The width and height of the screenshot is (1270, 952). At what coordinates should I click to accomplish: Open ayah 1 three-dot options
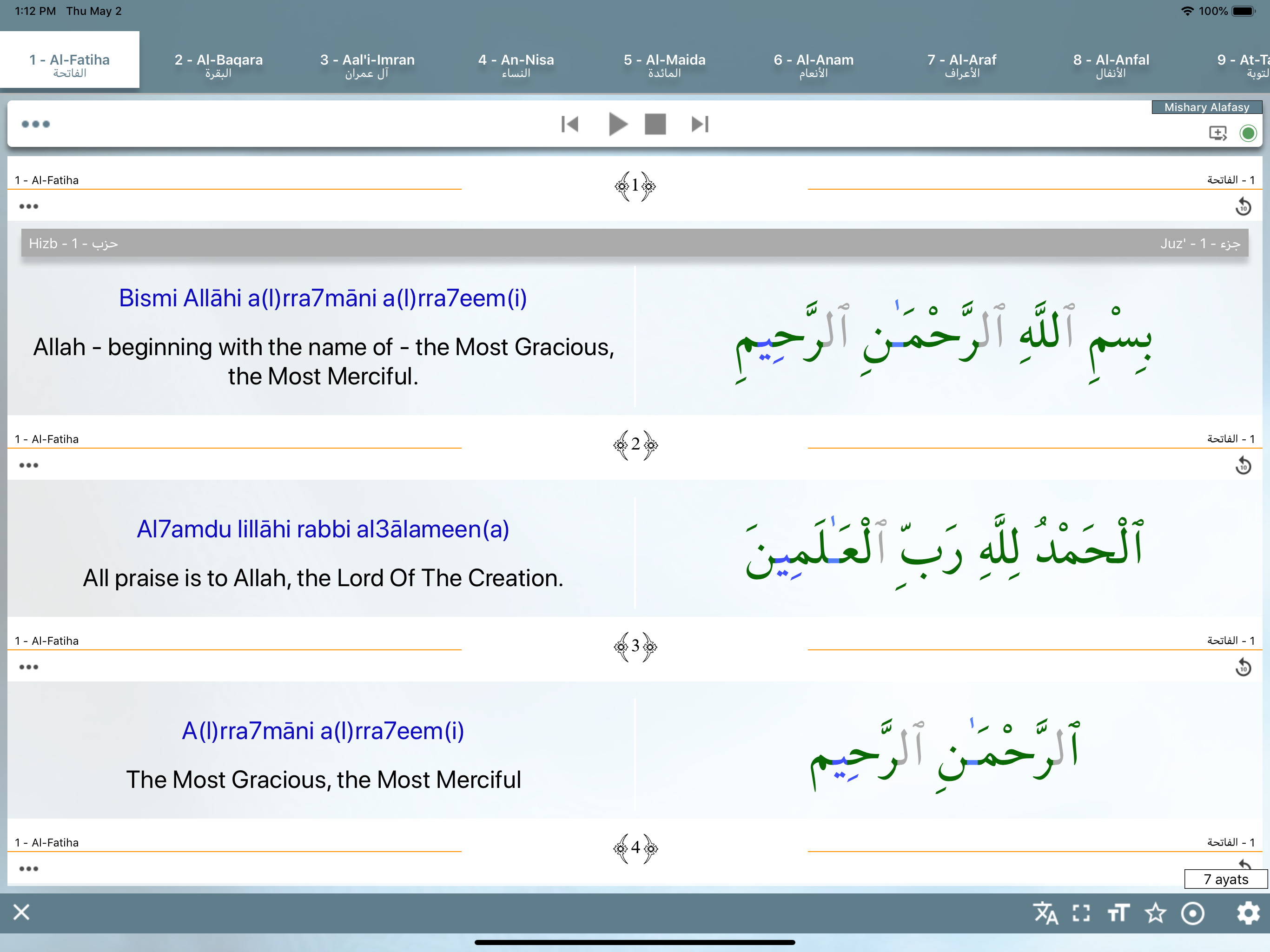tap(29, 207)
